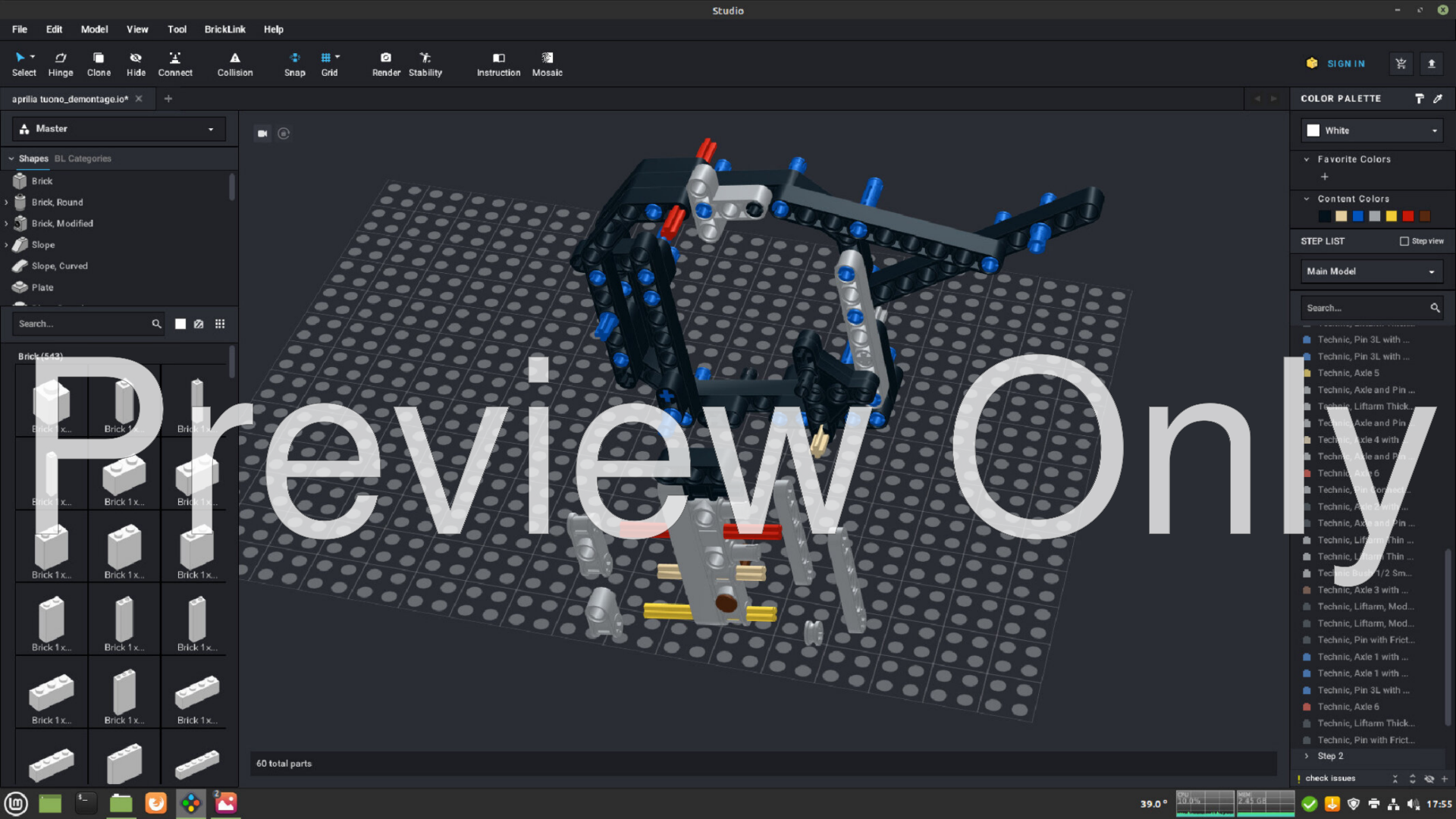This screenshot has height=819, width=1456.
Task: Expand the Step 2 entry
Action: click(1307, 756)
